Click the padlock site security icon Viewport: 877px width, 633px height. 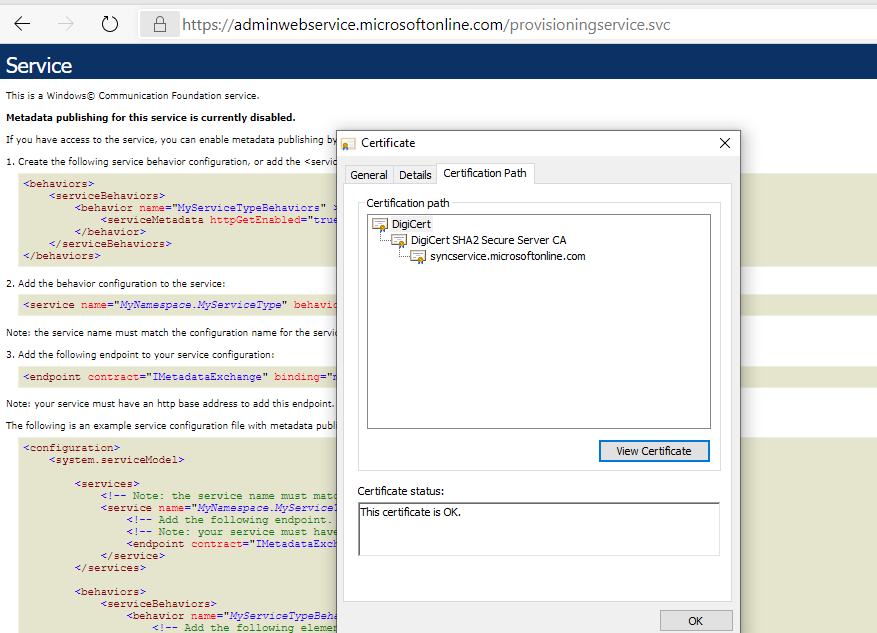[160, 24]
